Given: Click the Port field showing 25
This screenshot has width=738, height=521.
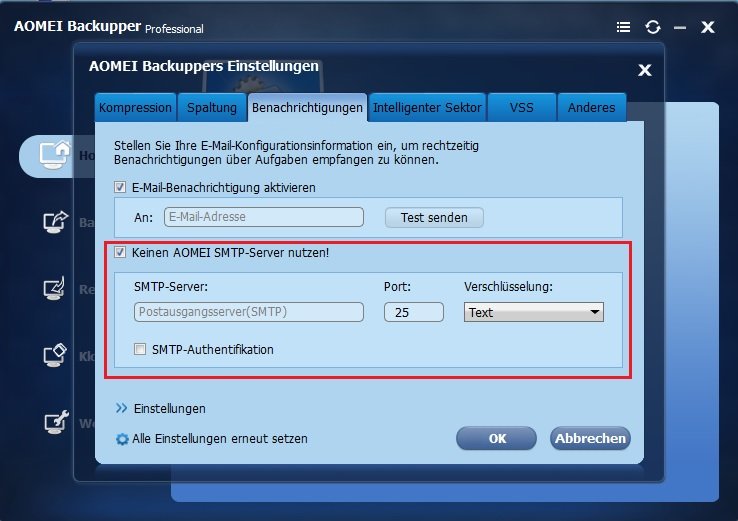Looking at the screenshot, I should coord(414,312).
